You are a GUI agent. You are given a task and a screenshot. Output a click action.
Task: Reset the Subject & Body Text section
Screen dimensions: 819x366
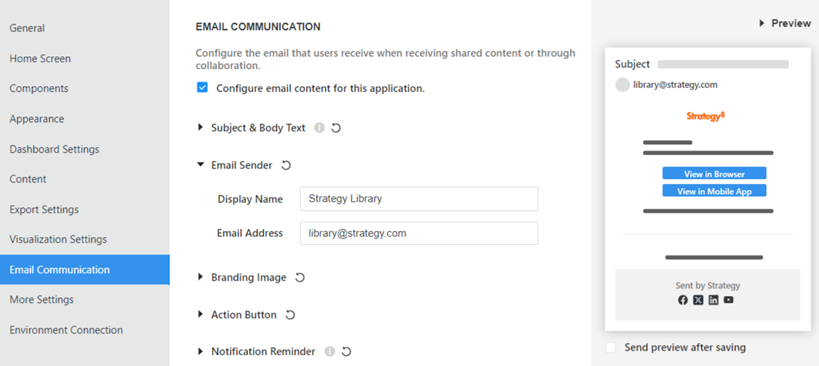coord(336,128)
